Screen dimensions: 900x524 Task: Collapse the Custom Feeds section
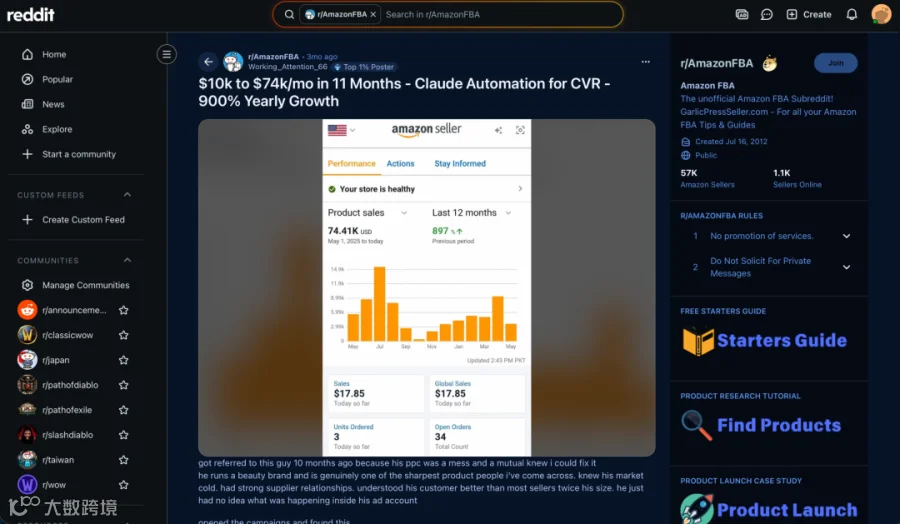coord(127,195)
